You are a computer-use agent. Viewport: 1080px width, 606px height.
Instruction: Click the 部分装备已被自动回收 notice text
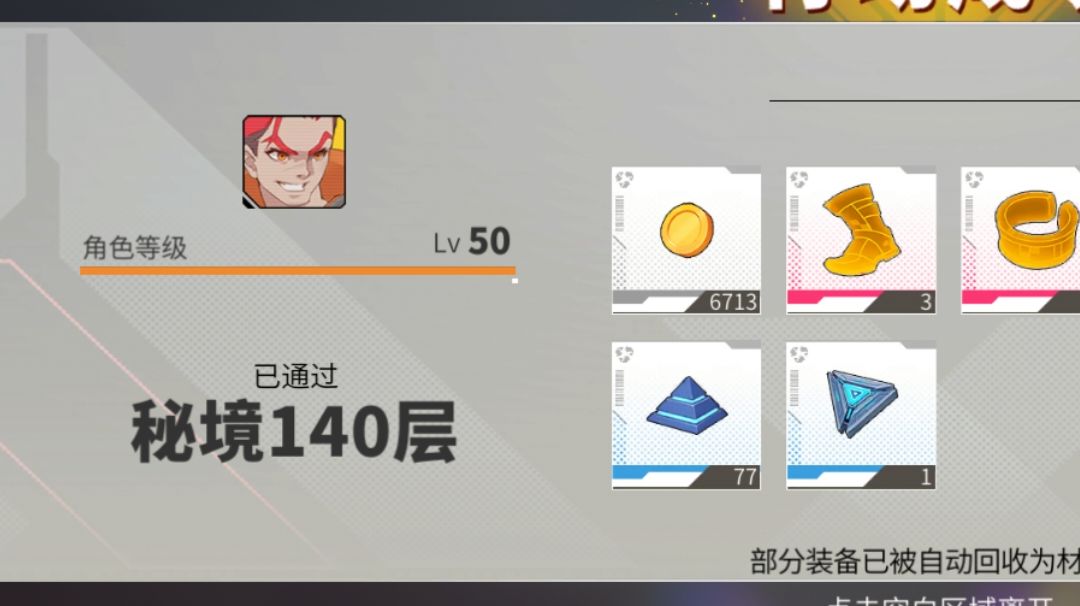pyautogui.click(x=915, y=562)
